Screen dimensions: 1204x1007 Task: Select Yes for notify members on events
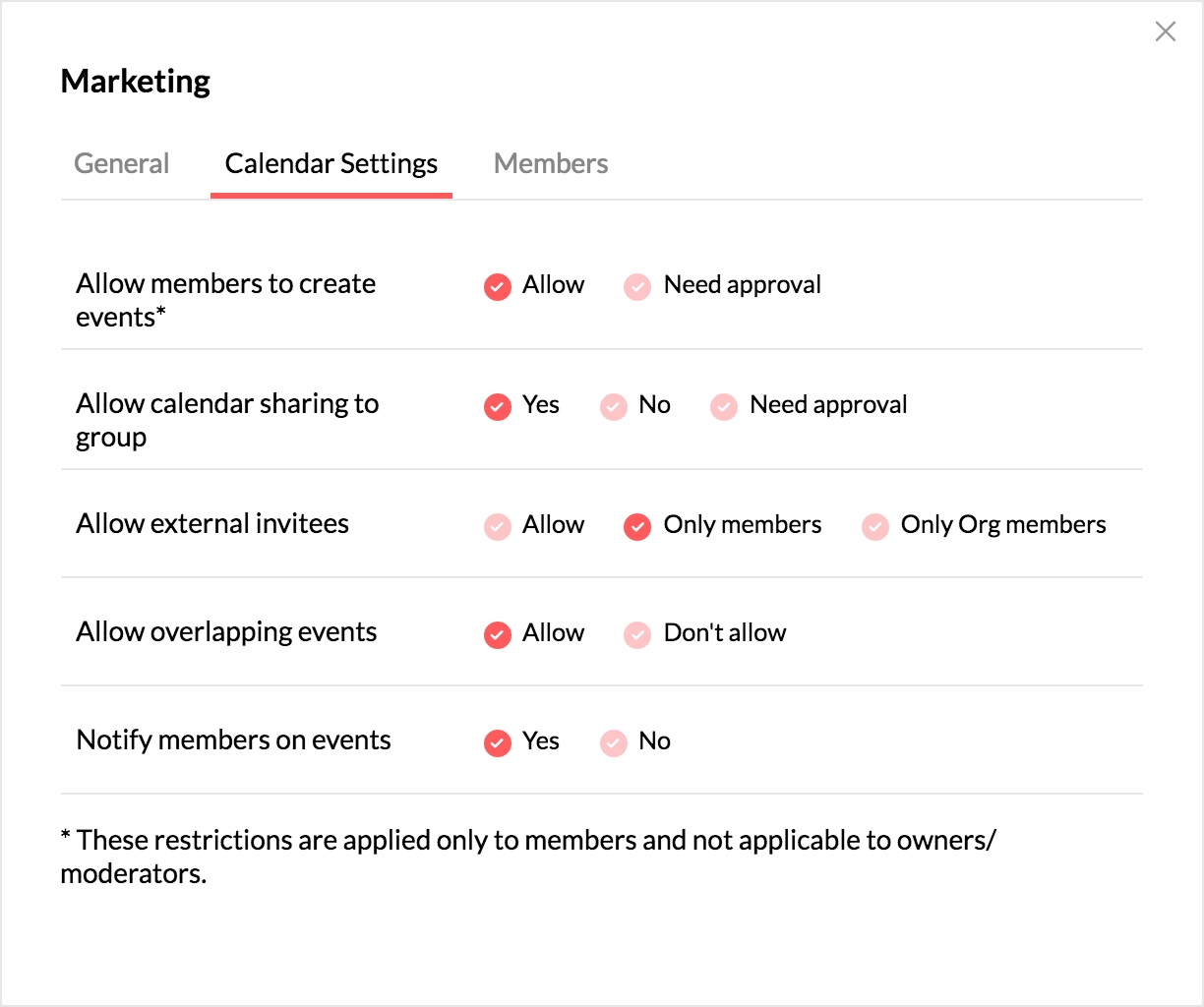click(x=498, y=743)
